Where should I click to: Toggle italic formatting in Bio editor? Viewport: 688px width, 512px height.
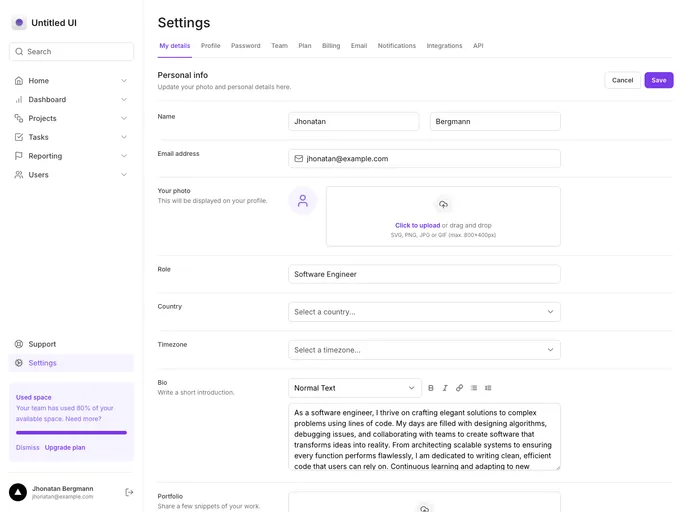(445, 388)
